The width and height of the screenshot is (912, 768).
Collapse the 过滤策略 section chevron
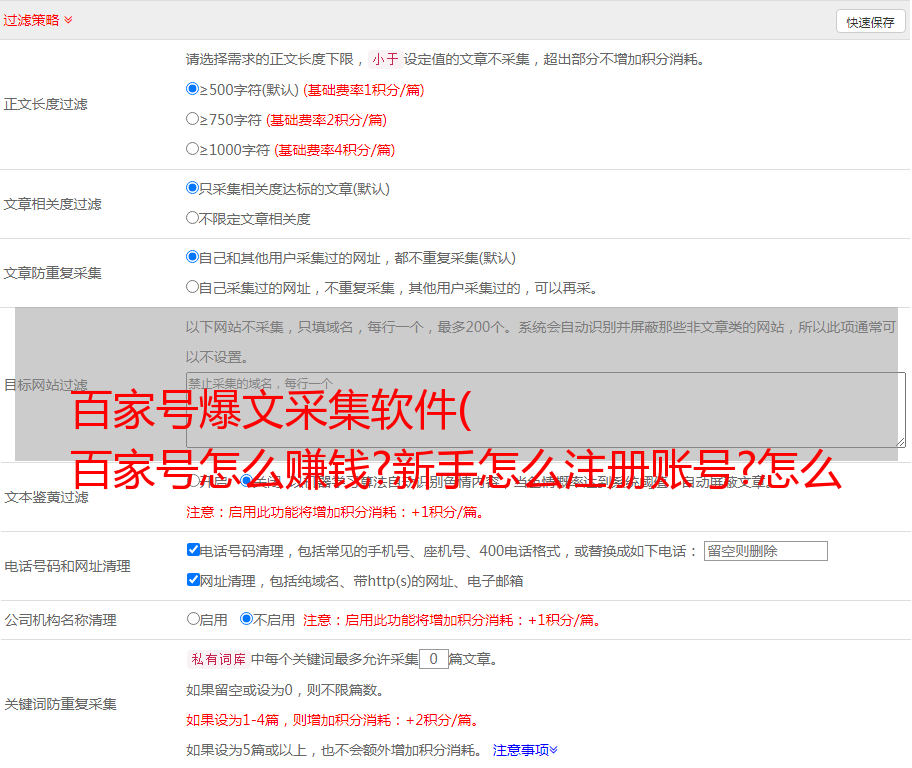68,20
